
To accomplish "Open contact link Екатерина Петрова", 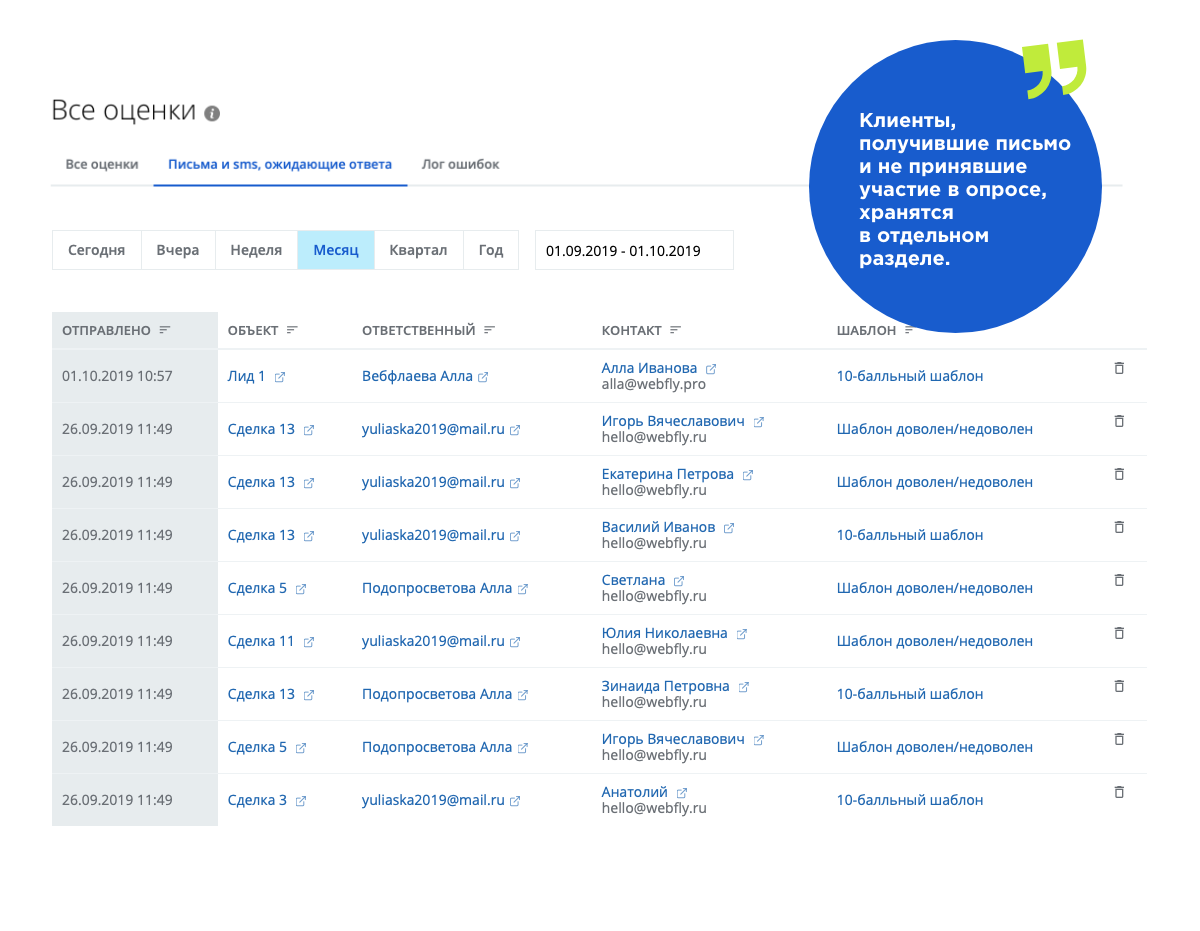I will pos(668,474).
